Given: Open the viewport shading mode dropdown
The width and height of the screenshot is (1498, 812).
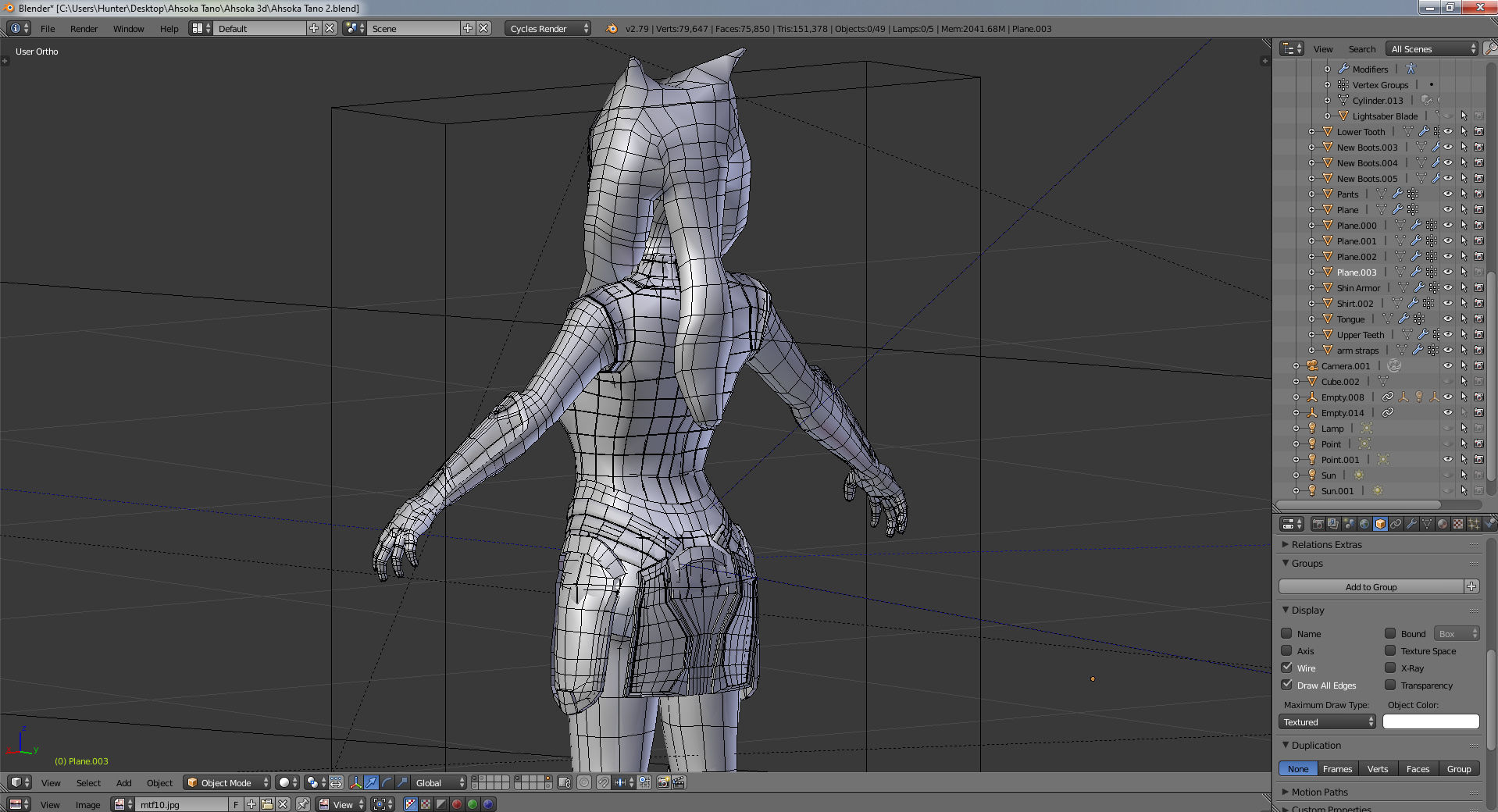Looking at the screenshot, I should [x=288, y=782].
